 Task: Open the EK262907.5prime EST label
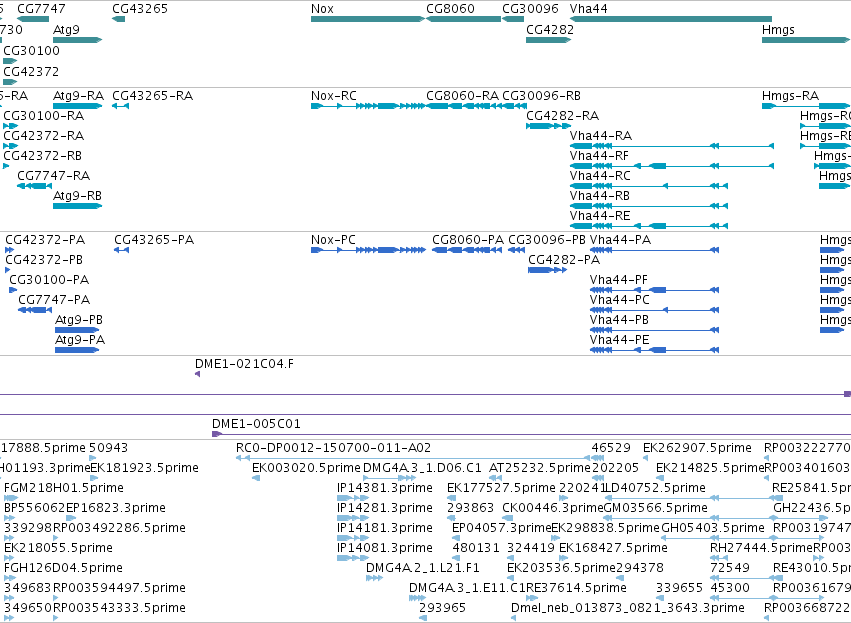pyautogui.click(x=697, y=448)
